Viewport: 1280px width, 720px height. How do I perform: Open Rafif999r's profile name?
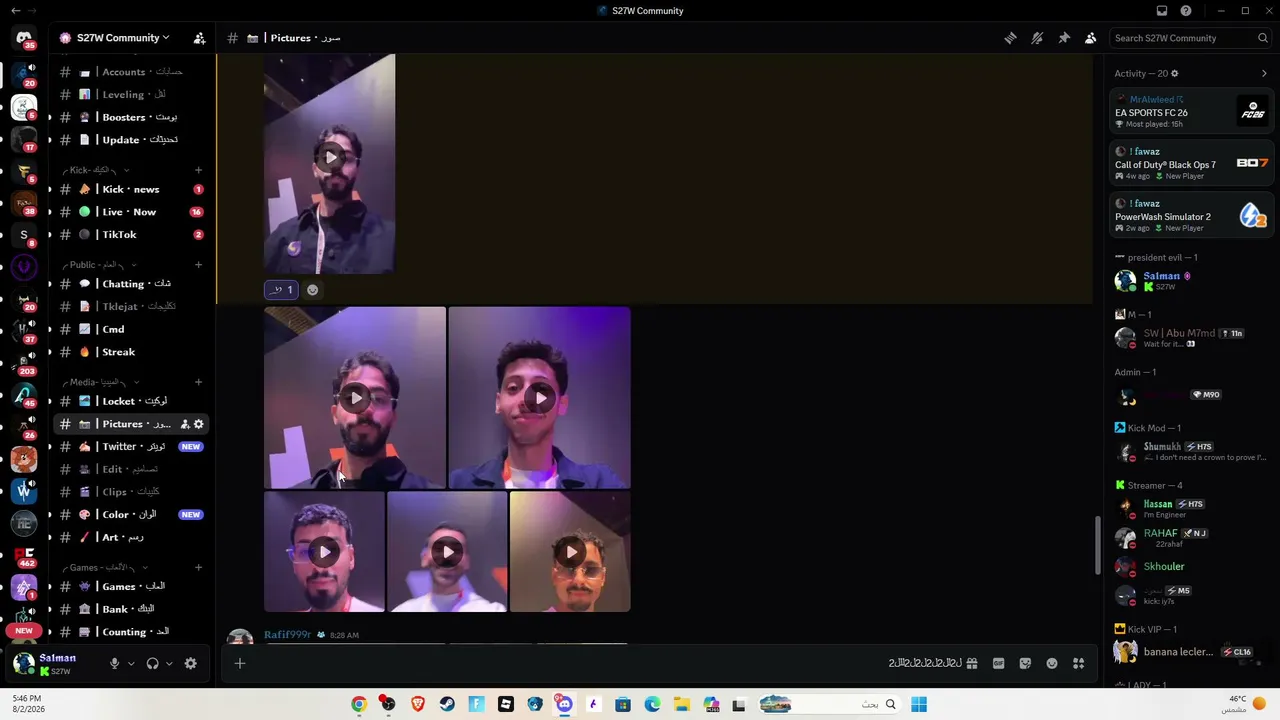pos(287,635)
